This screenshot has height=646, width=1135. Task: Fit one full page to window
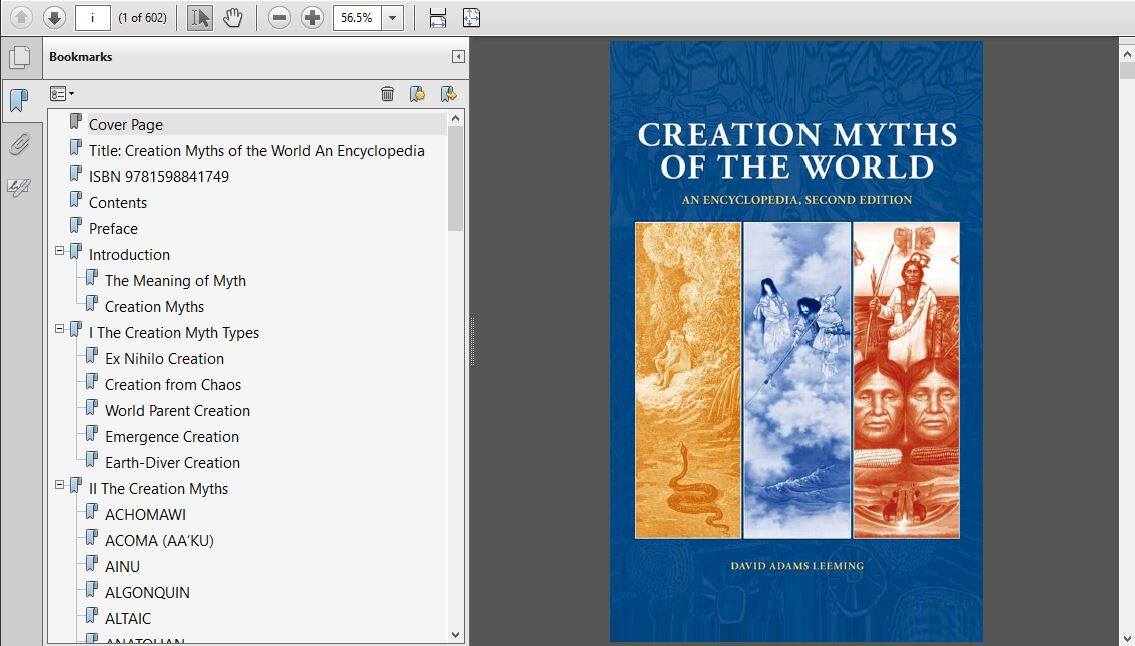tap(471, 18)
